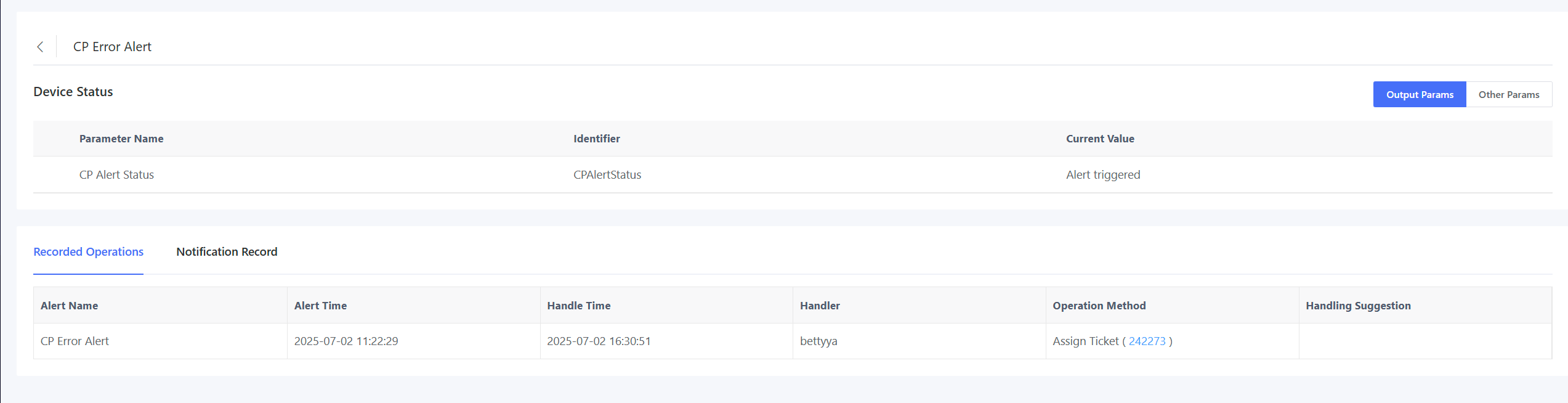Click the Handle Time column header
This screenshot has height=403, width=1568.
click(x=578, y=306)
